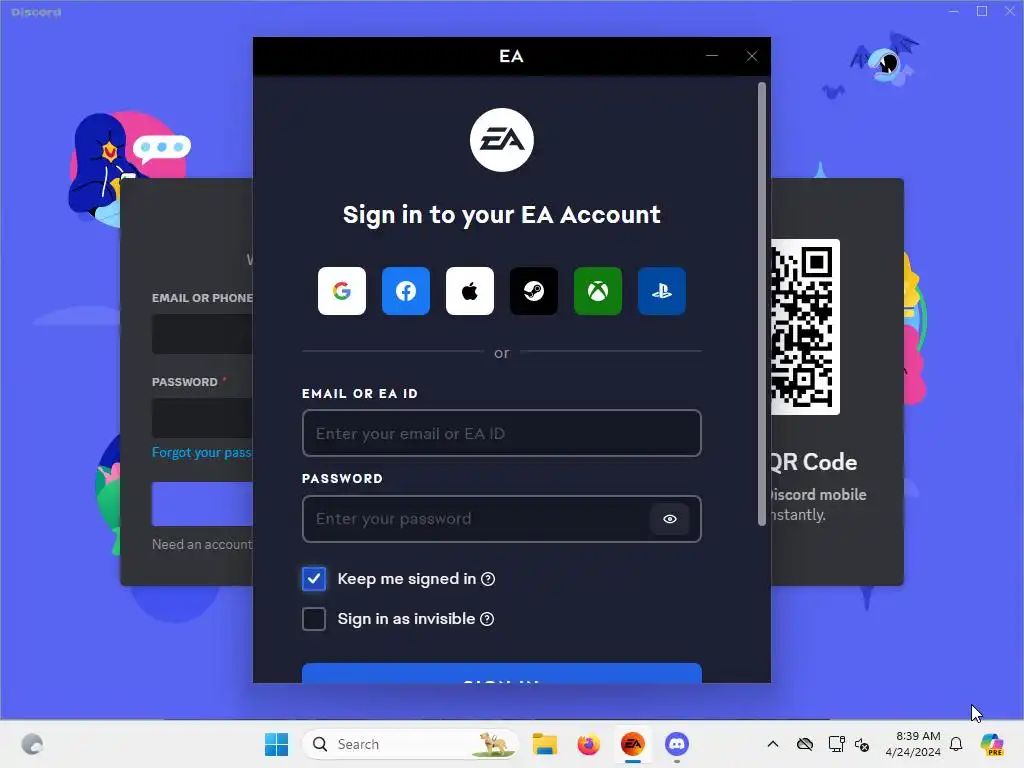Click Discord's blue log in button

[202, 504]
